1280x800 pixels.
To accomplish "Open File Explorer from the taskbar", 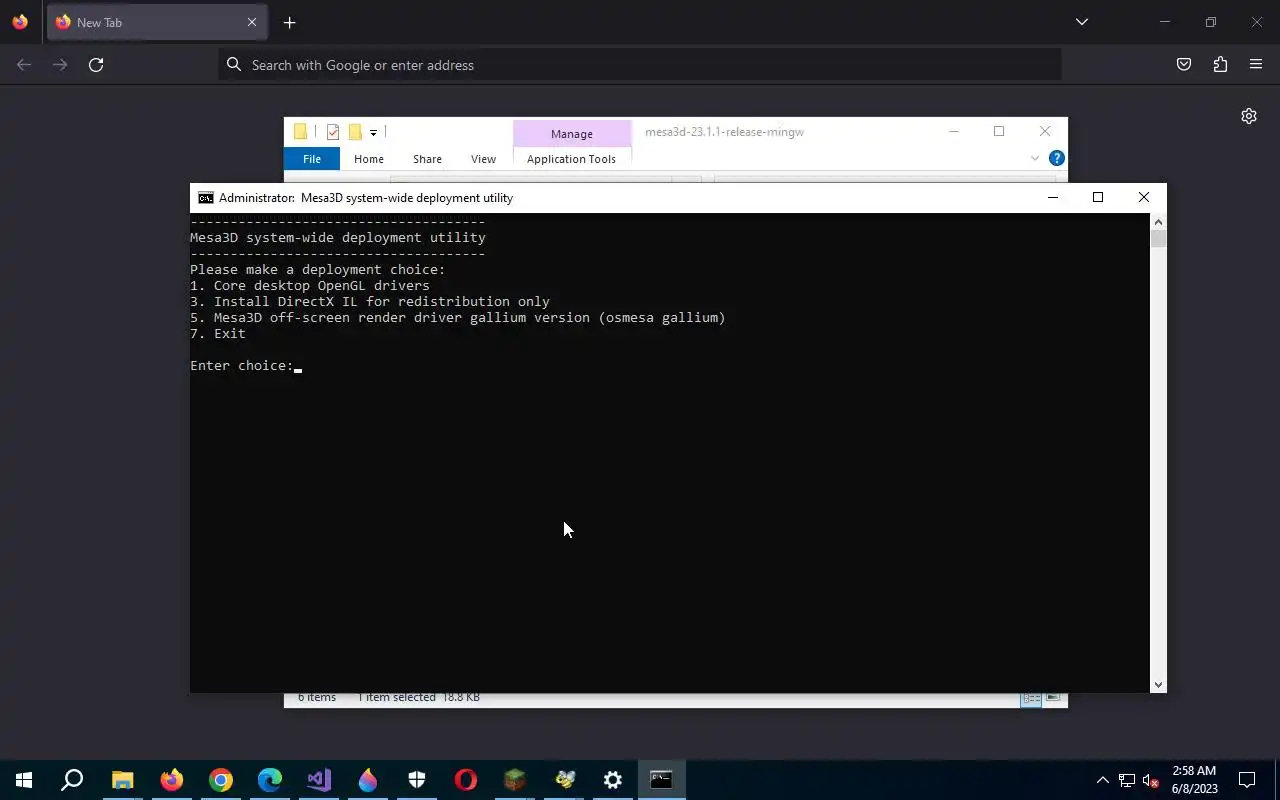I will pos(122,780).
